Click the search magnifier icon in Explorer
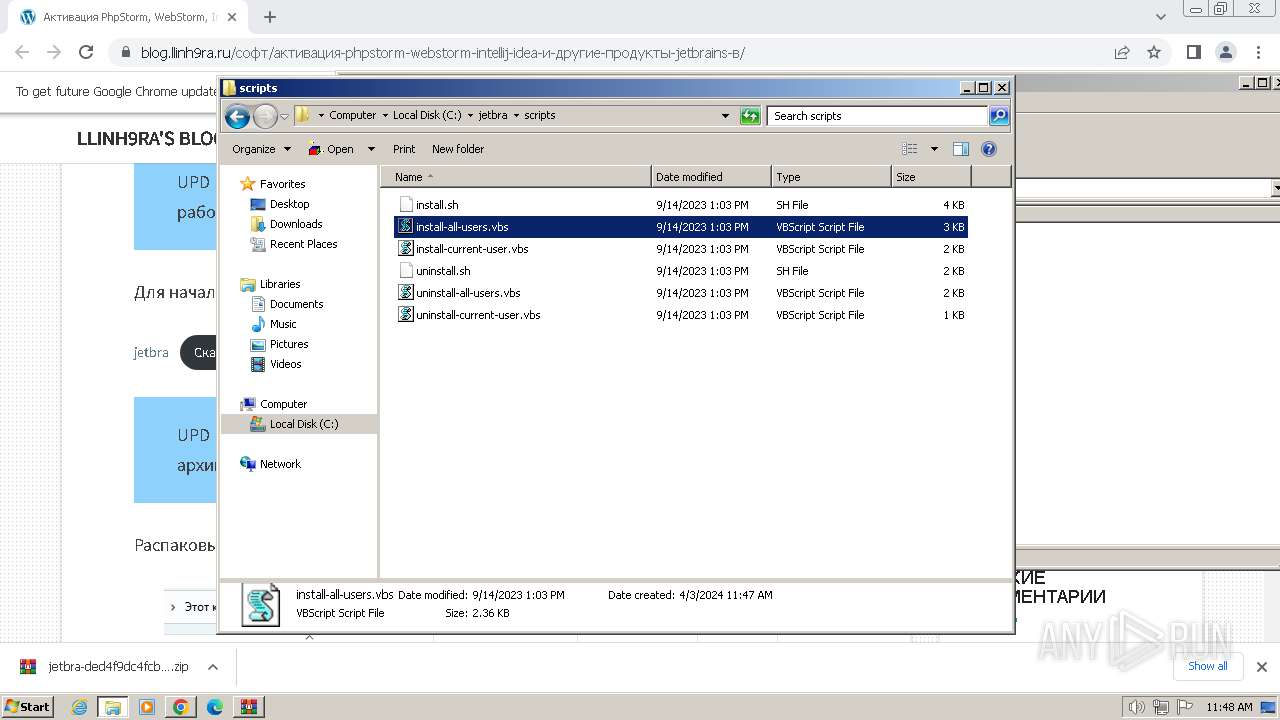1280x720 pixels. point(998,116)
